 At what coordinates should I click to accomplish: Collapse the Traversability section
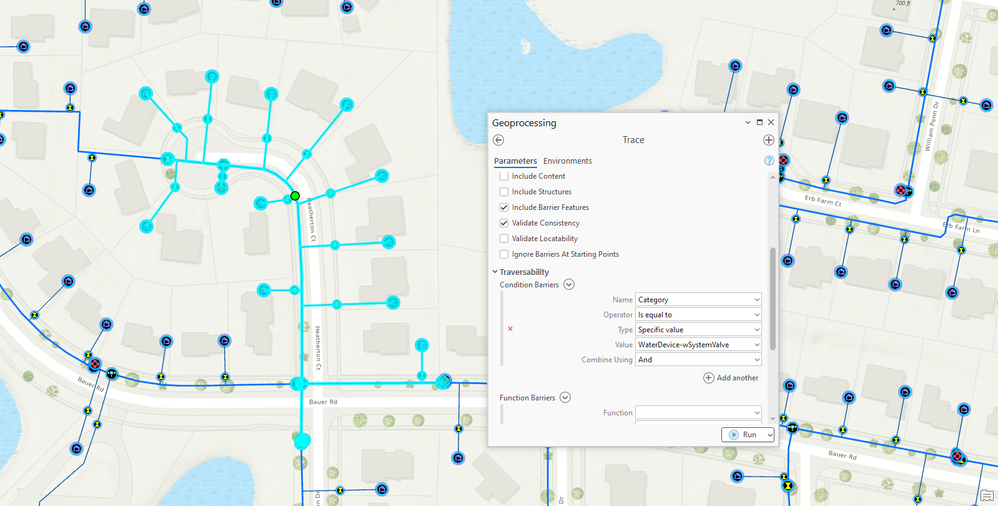coord(495,272)
